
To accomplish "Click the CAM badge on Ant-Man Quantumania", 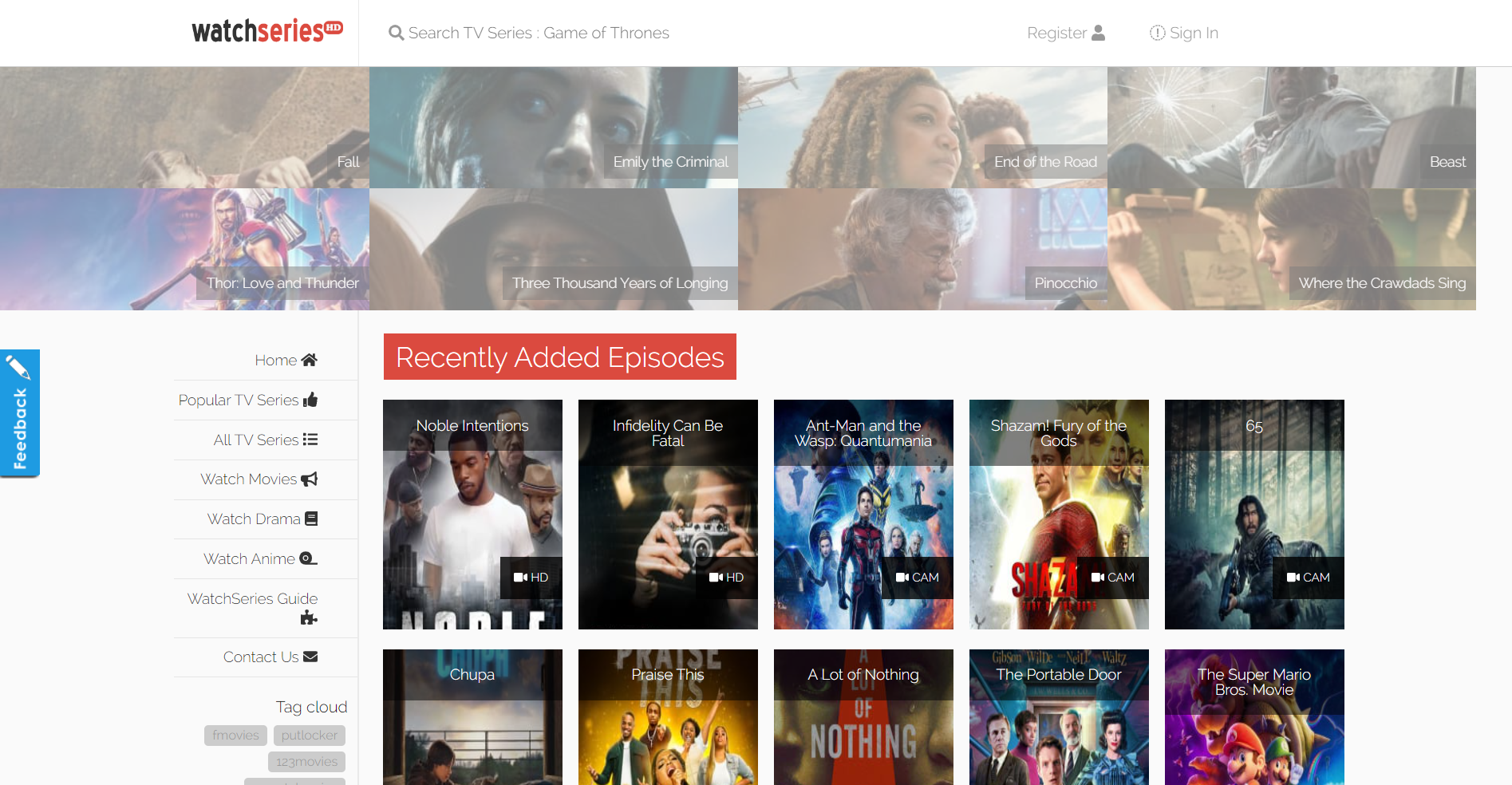I will (x=918, y=578).
